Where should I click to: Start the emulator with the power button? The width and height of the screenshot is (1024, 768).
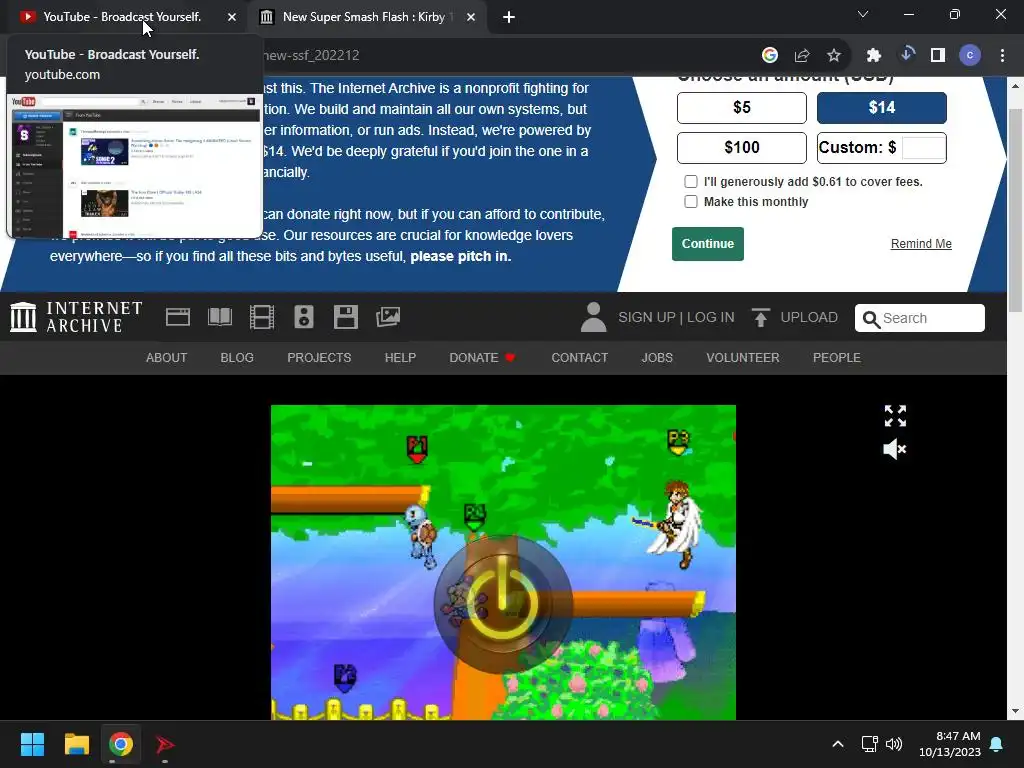[x=503, y=604]
